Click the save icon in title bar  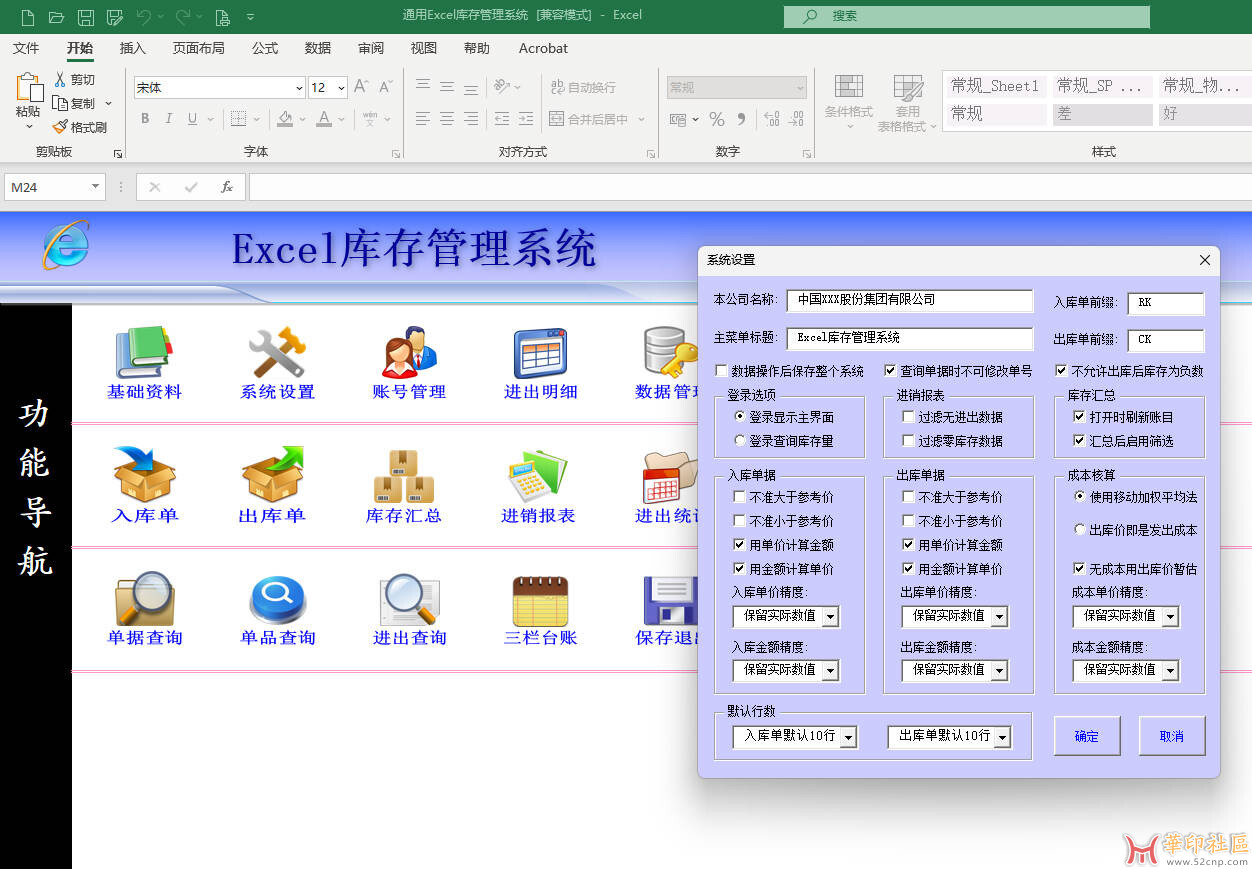coord(86,17)
